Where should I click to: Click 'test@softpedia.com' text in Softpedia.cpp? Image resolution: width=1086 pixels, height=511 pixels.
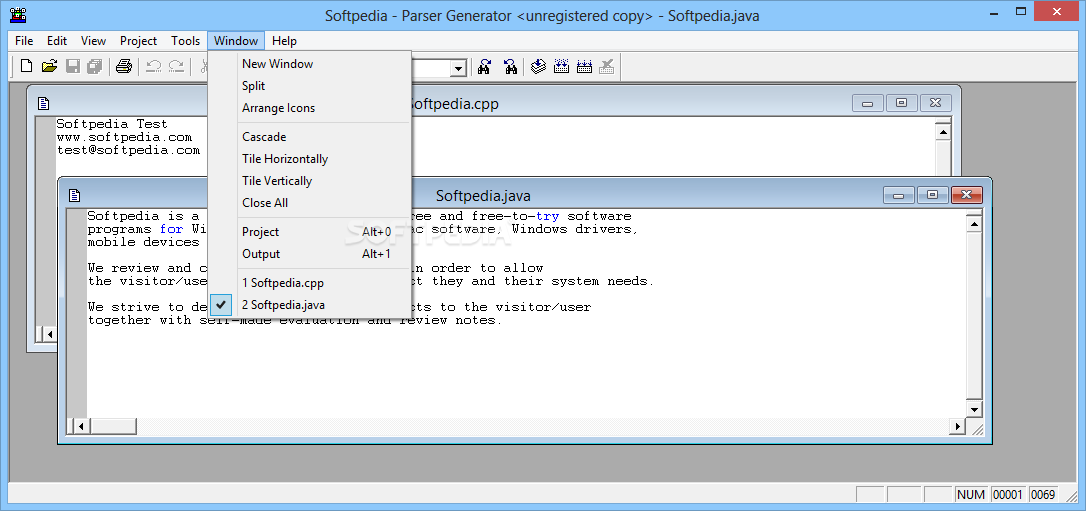128,150
